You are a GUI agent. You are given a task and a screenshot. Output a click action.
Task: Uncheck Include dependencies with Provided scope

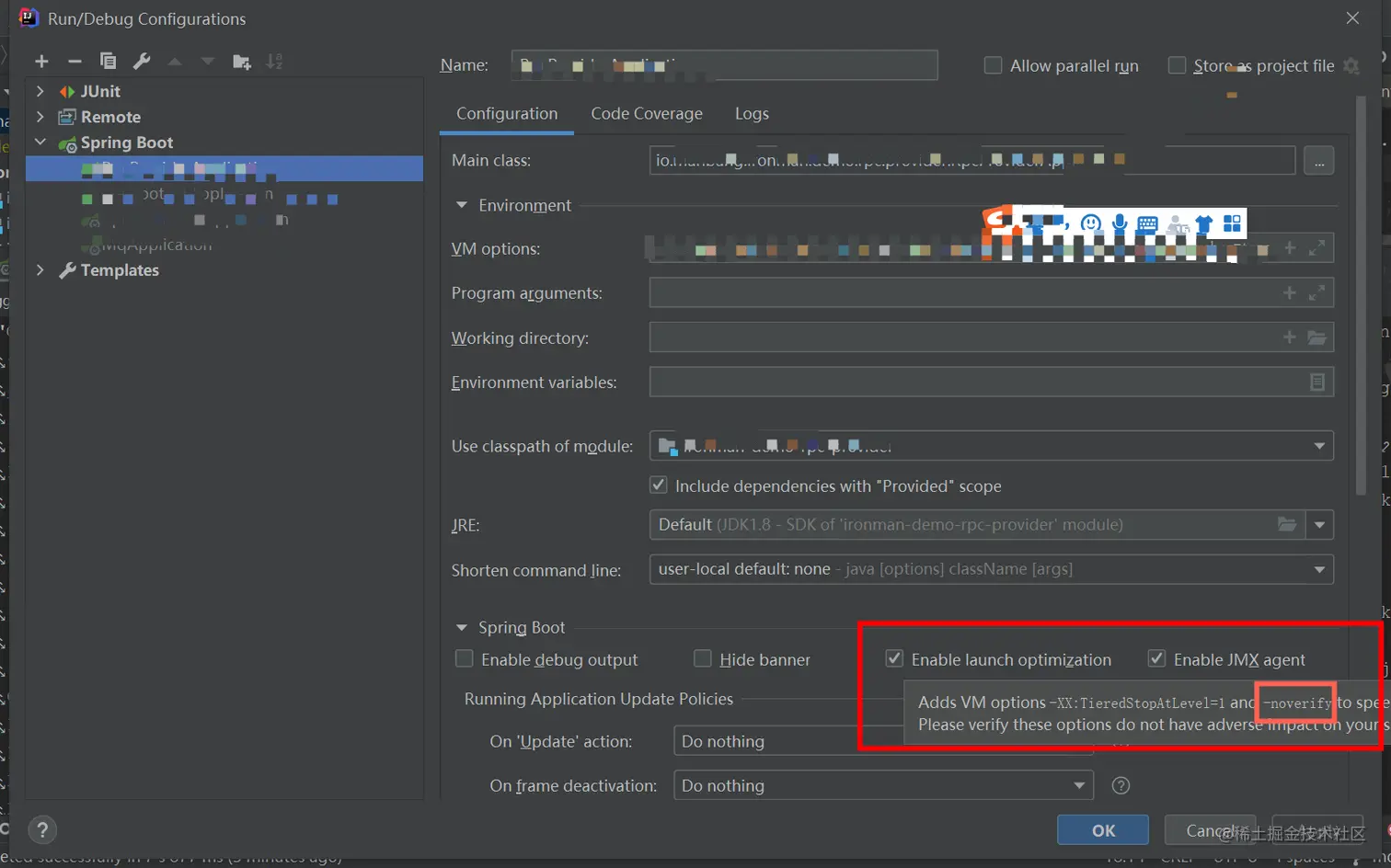click(x=658, y=485)
